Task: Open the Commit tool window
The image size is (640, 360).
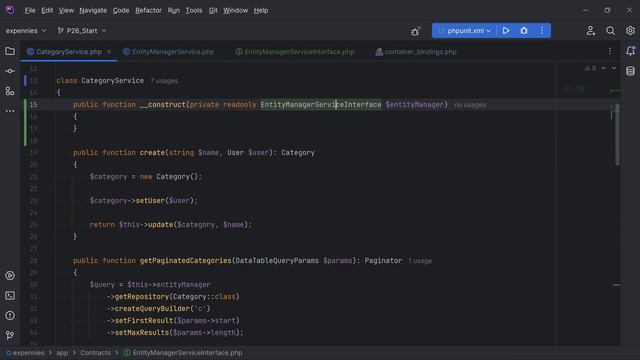Action: [10, 71]
